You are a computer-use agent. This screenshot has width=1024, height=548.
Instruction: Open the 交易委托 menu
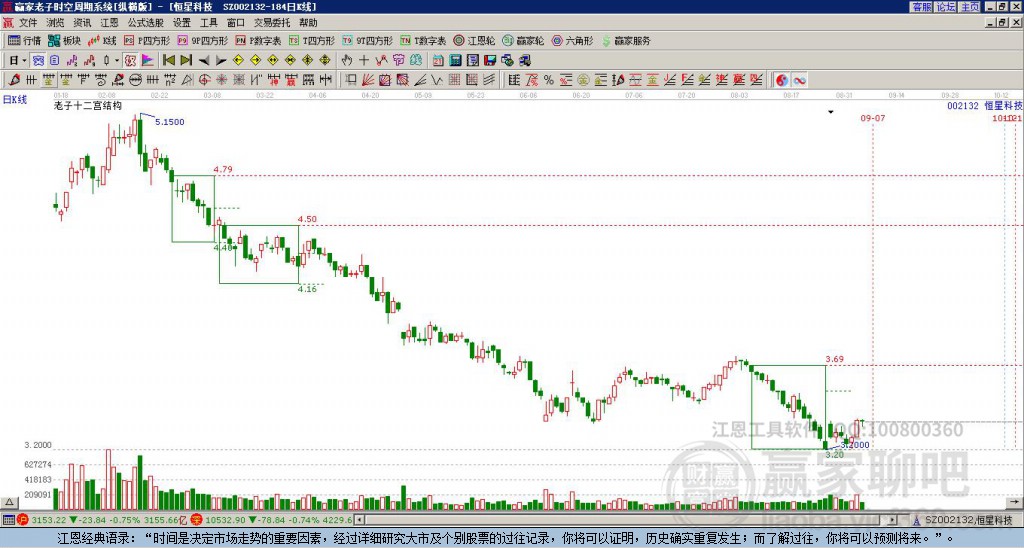point(272,23)
